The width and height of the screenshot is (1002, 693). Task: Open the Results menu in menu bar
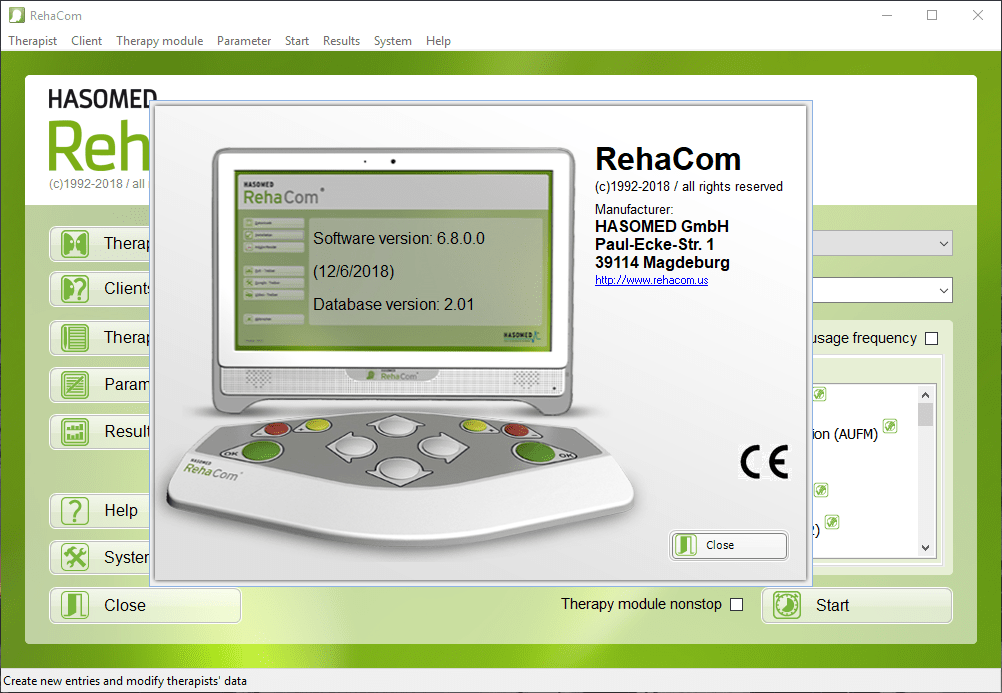(341, 41)
